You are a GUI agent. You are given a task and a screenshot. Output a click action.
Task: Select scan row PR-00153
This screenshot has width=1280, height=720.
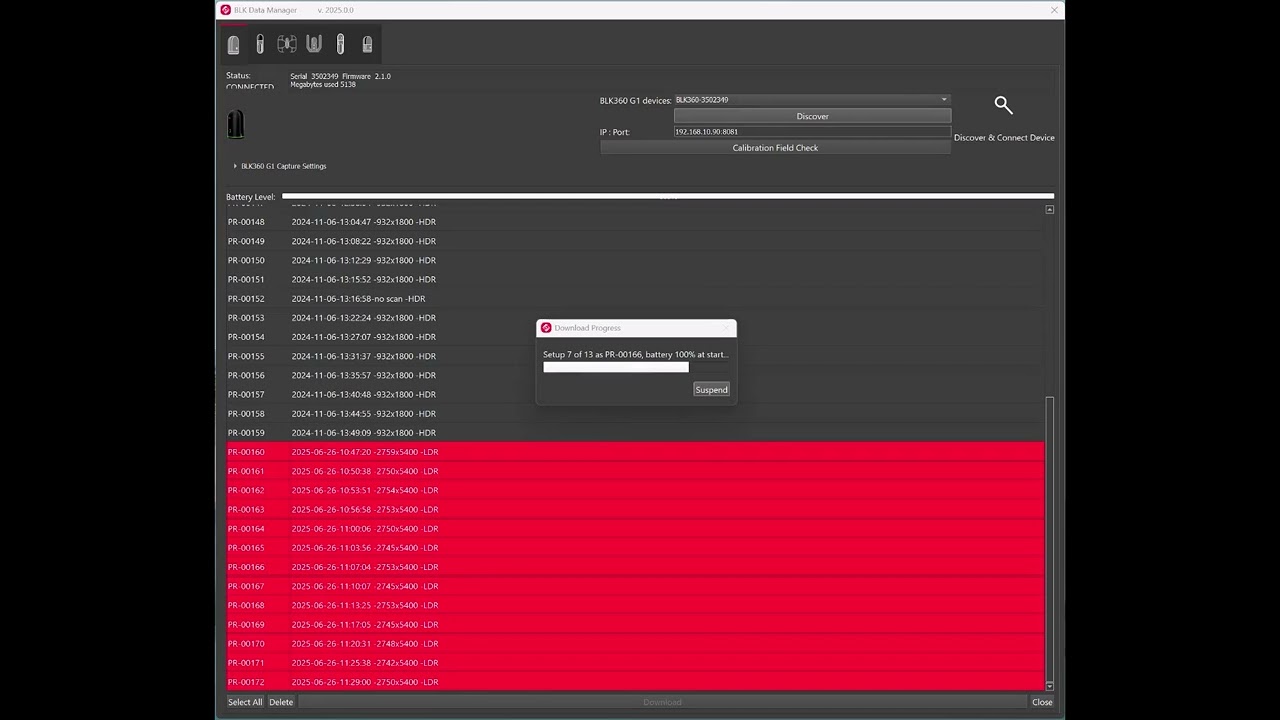635,318
